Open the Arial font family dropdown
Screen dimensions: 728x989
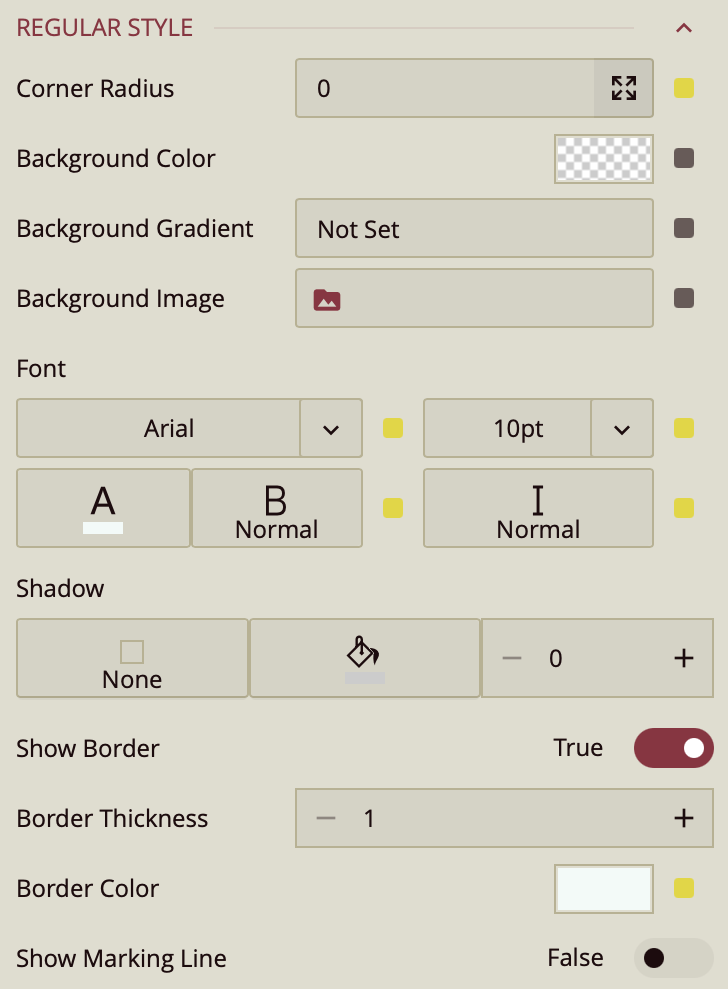click(189, 428)
